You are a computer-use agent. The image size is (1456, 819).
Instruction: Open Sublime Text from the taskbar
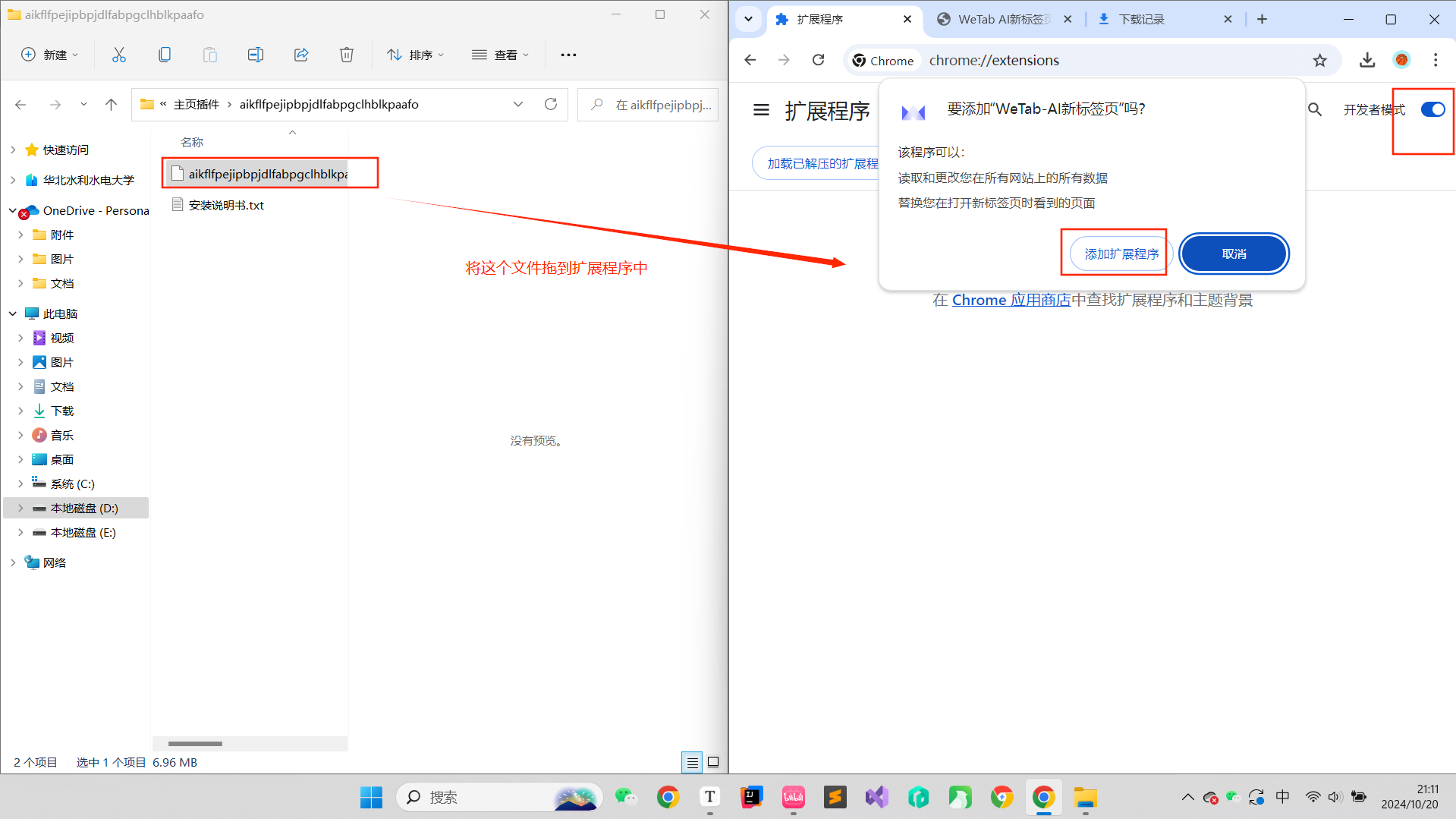835,797
